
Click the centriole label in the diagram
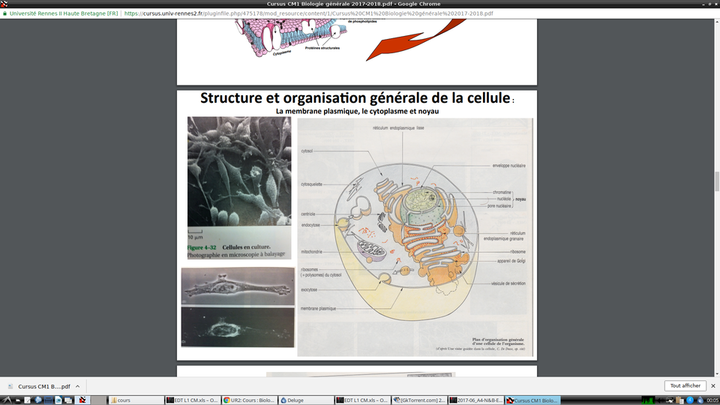(x=308, y=214)
